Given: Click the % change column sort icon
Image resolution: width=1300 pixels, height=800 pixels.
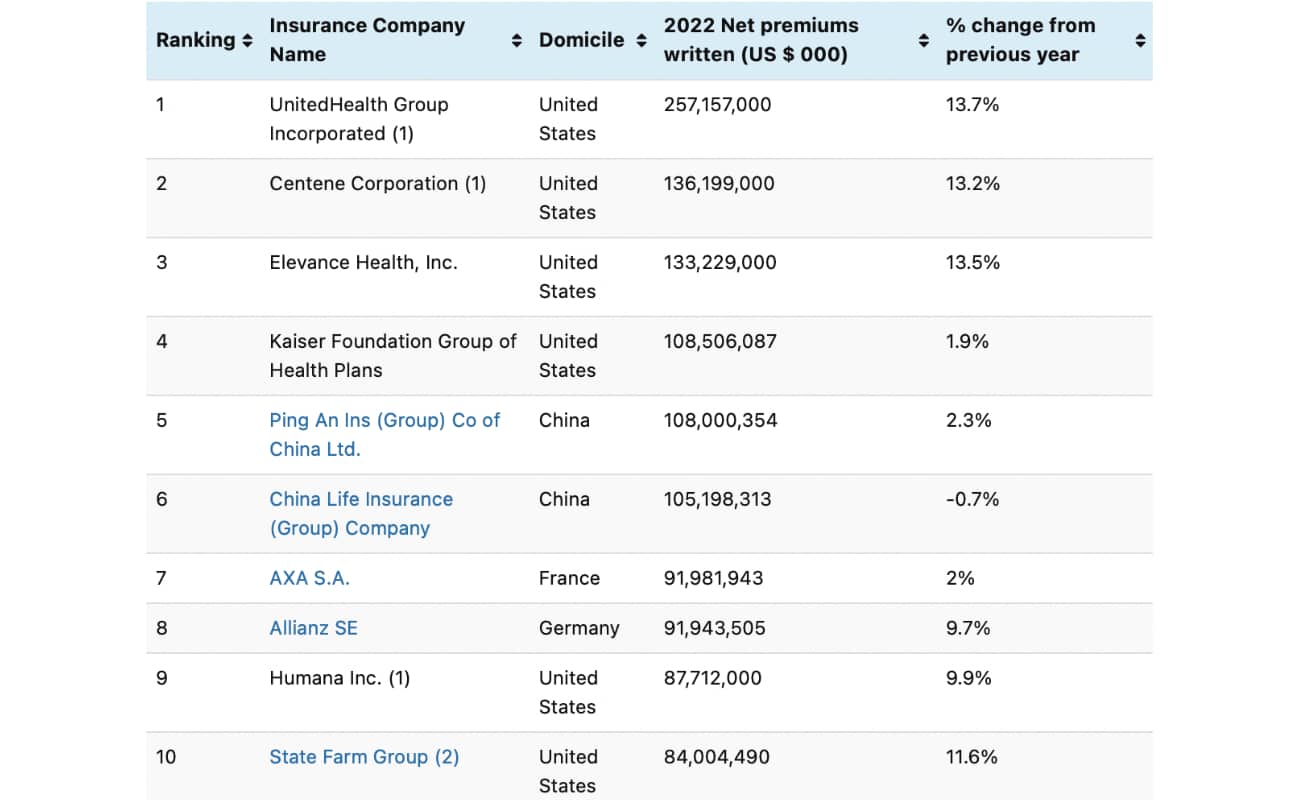Looking at the screenshot, I should tap(1140, 39).
